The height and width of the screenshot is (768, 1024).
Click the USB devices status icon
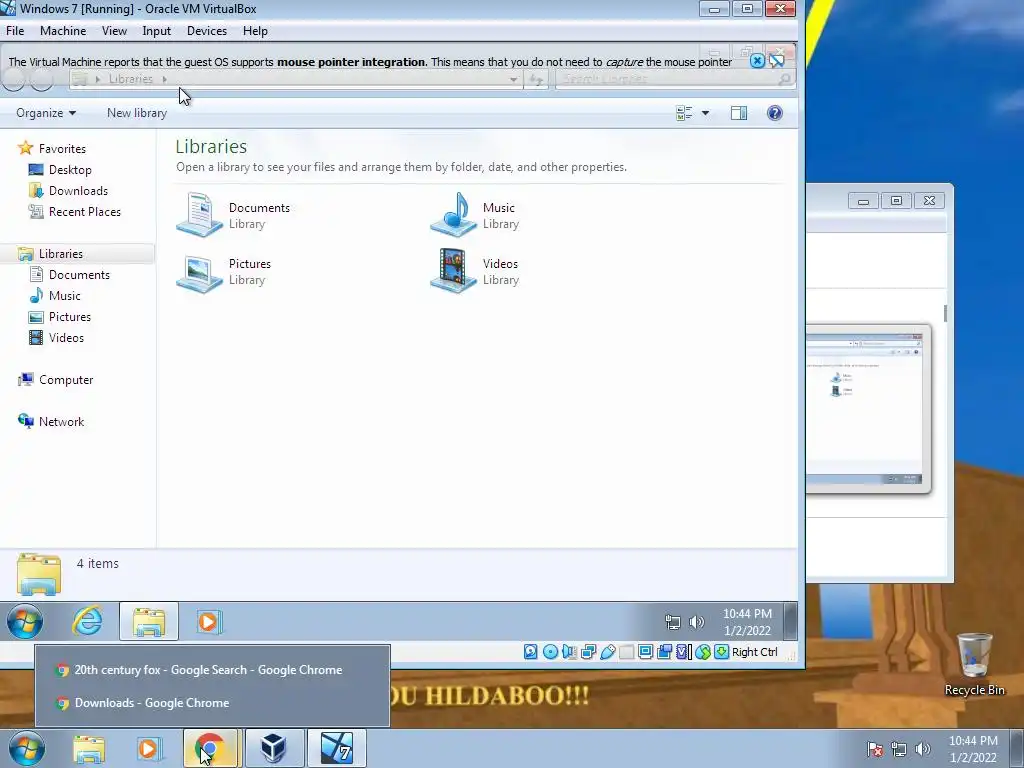tap(607, 652)
